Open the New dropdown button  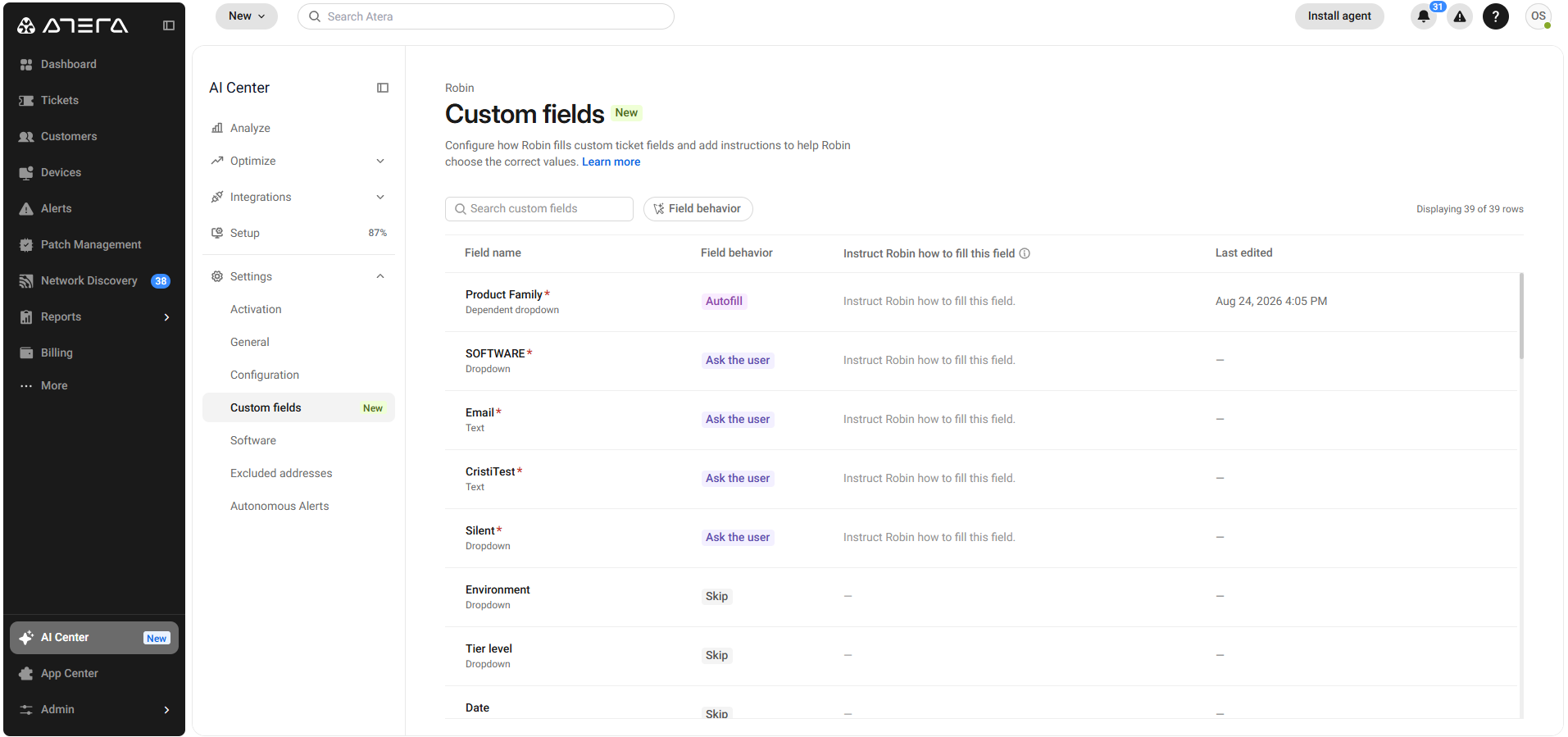coord(247,16)
